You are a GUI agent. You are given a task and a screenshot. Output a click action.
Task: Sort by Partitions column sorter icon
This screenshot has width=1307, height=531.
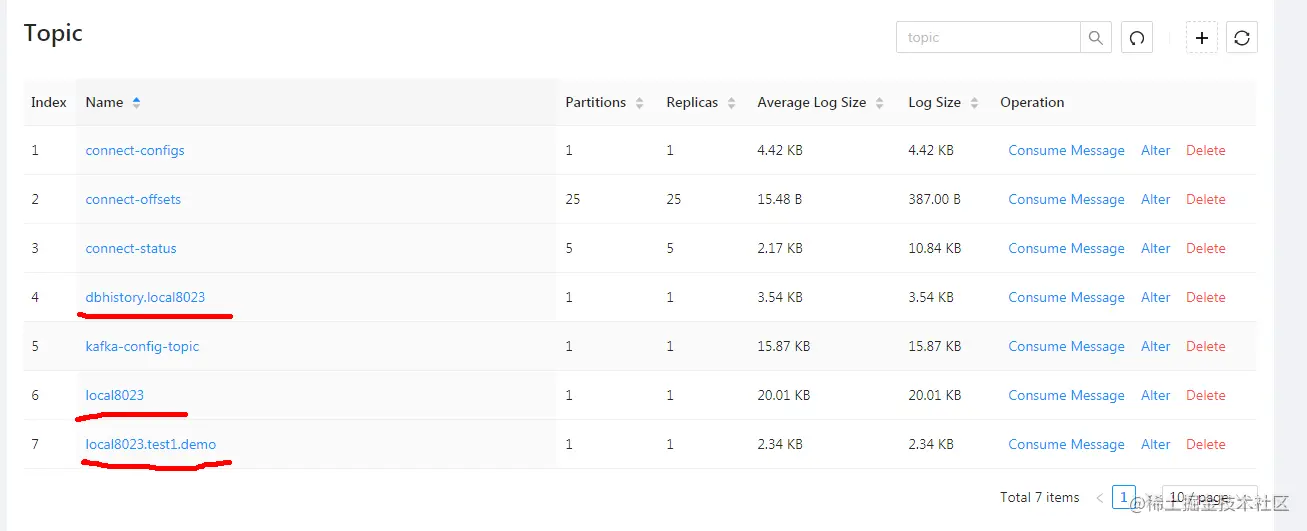coord(640,102)
